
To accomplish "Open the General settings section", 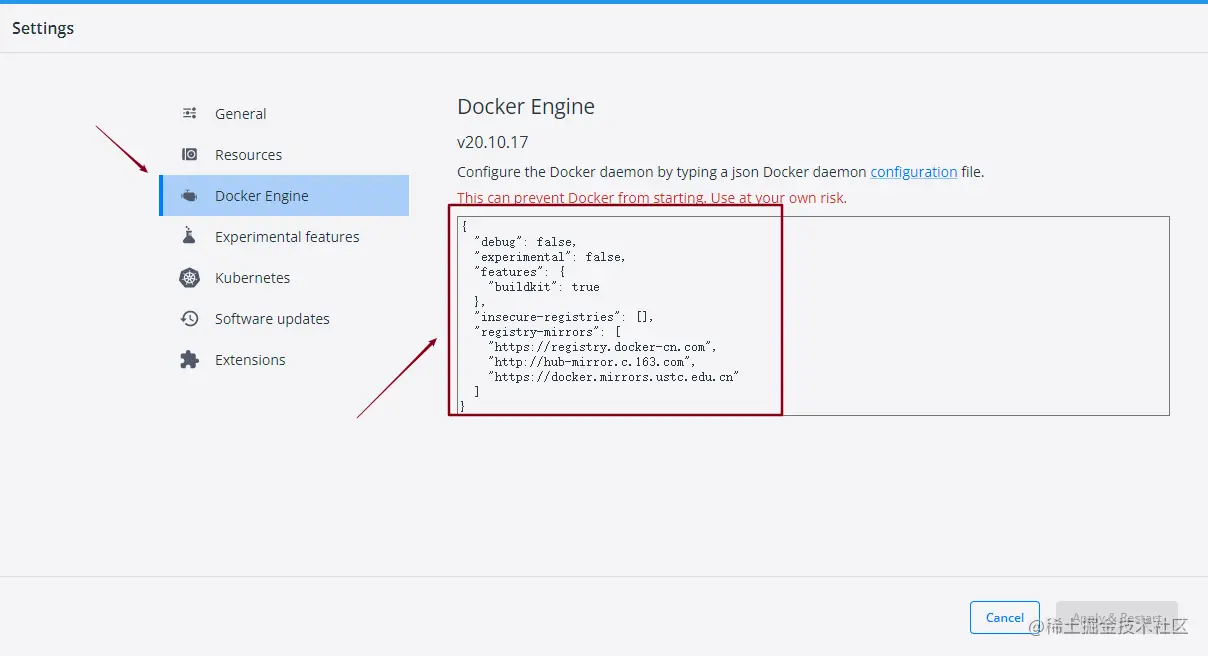I will point(284,114).
